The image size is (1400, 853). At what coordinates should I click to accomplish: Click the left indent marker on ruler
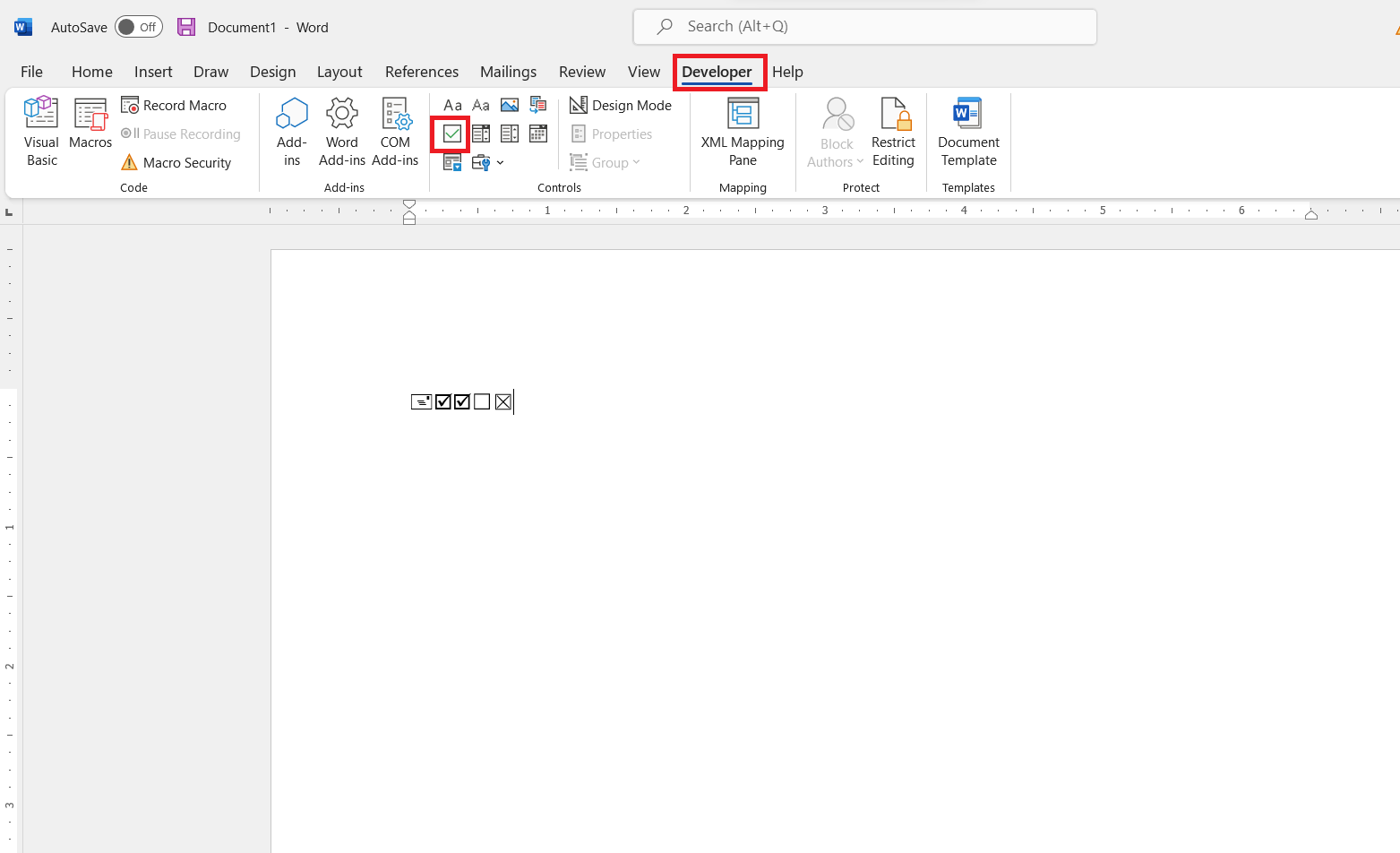(x=409, y=220)
